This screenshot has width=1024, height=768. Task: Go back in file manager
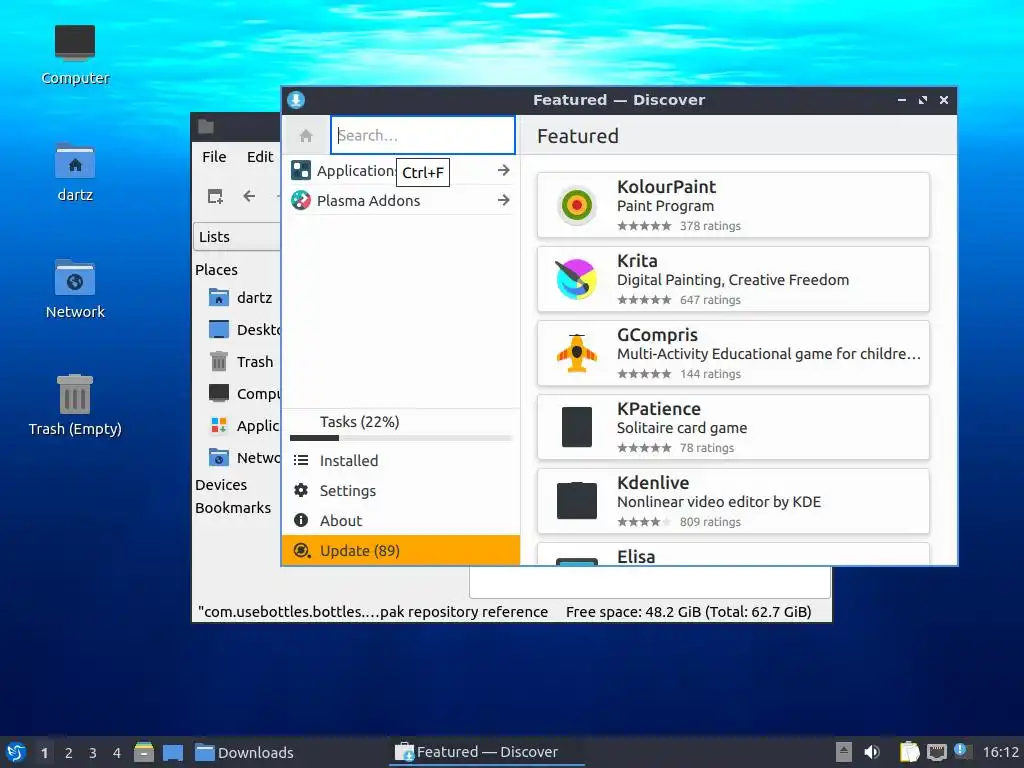click(x=249, y=196)
